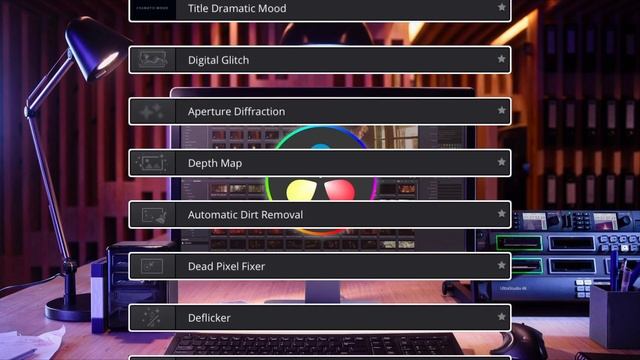Favorite the Title Dramatic Mood effect star
The width and height of the screenshot is (640, 360).
(x=502, y=7)
